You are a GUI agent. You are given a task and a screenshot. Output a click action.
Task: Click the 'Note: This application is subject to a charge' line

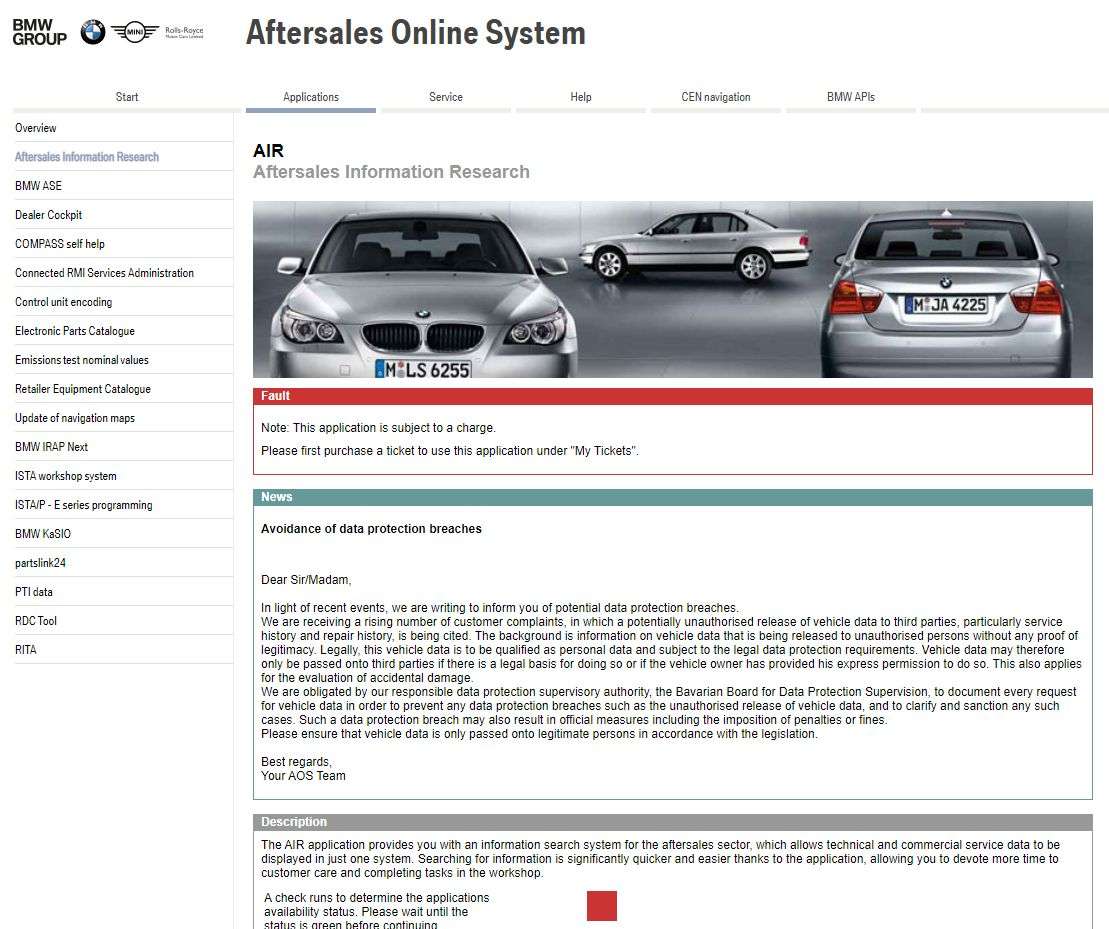(378, 428)
